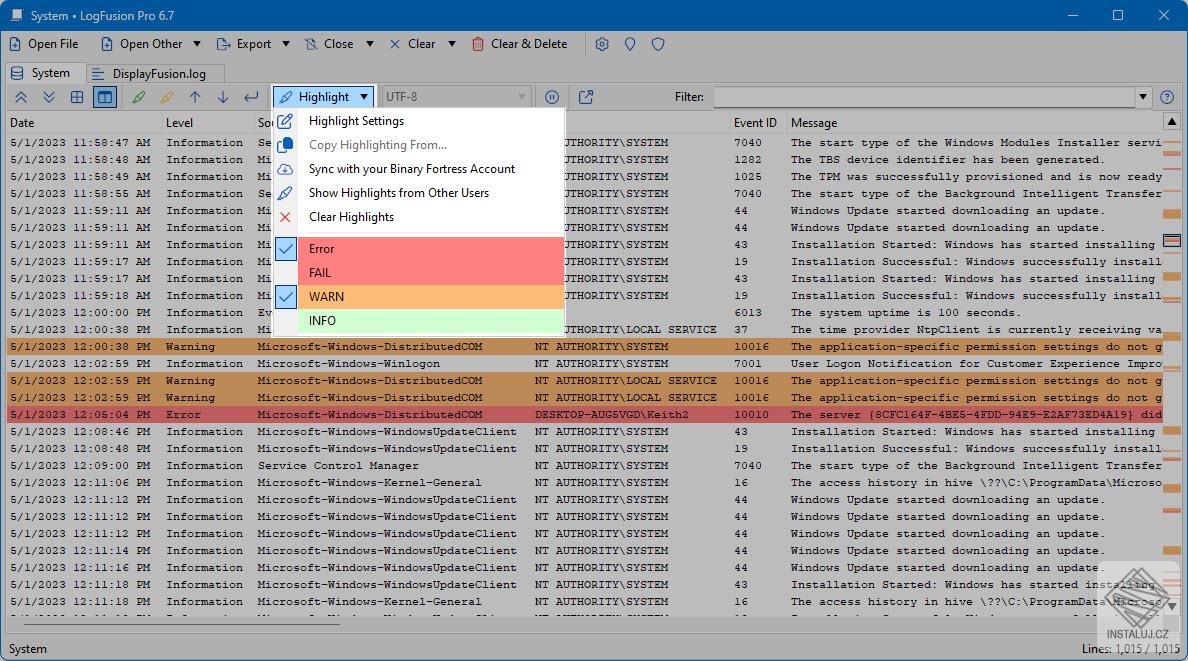Expand the Clear dropdown arrow

click(x=452, y=44)
